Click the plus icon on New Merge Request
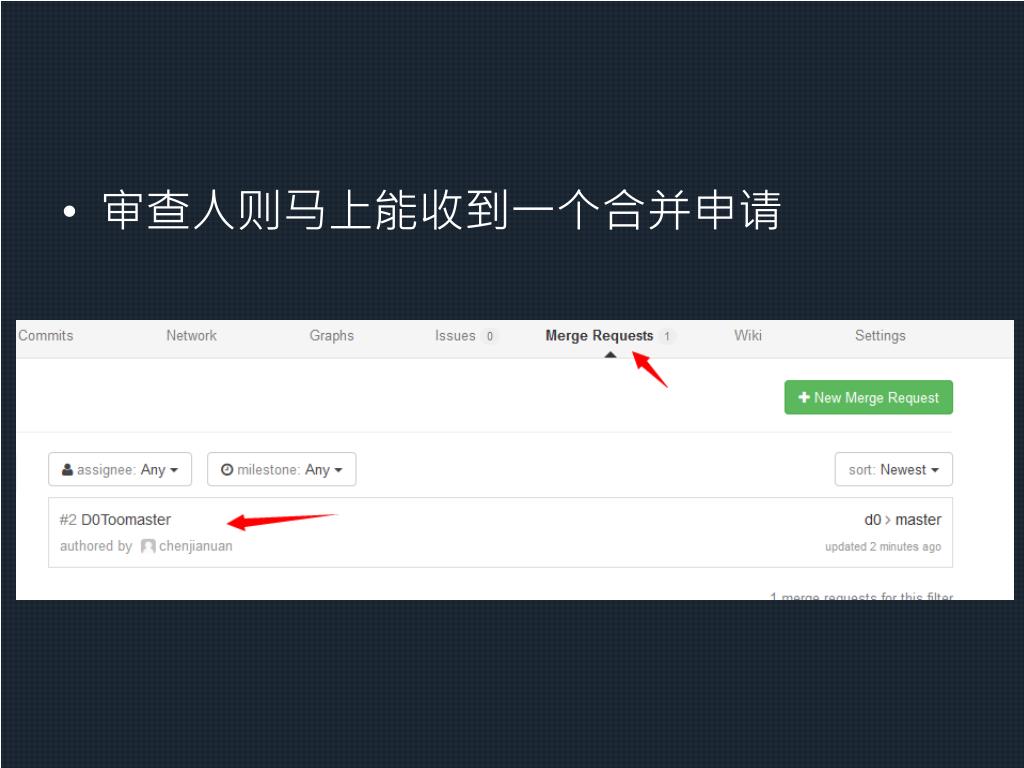1024x768 pixels. tap(804, 397)
